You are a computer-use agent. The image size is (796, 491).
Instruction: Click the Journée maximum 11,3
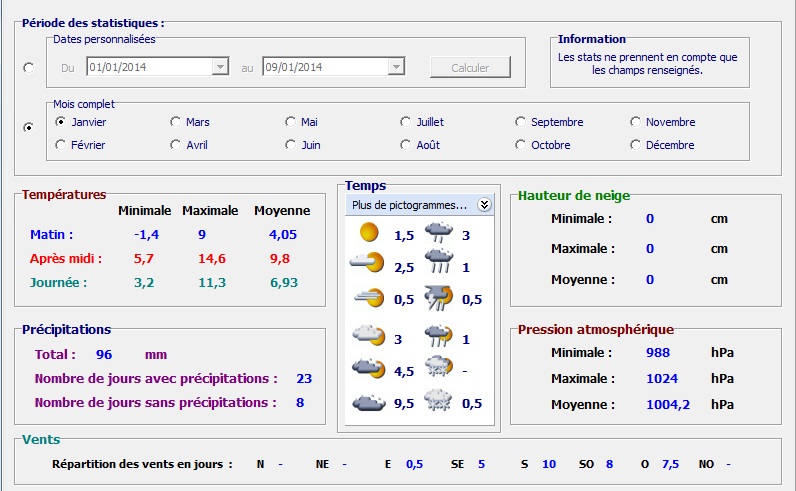212,282
